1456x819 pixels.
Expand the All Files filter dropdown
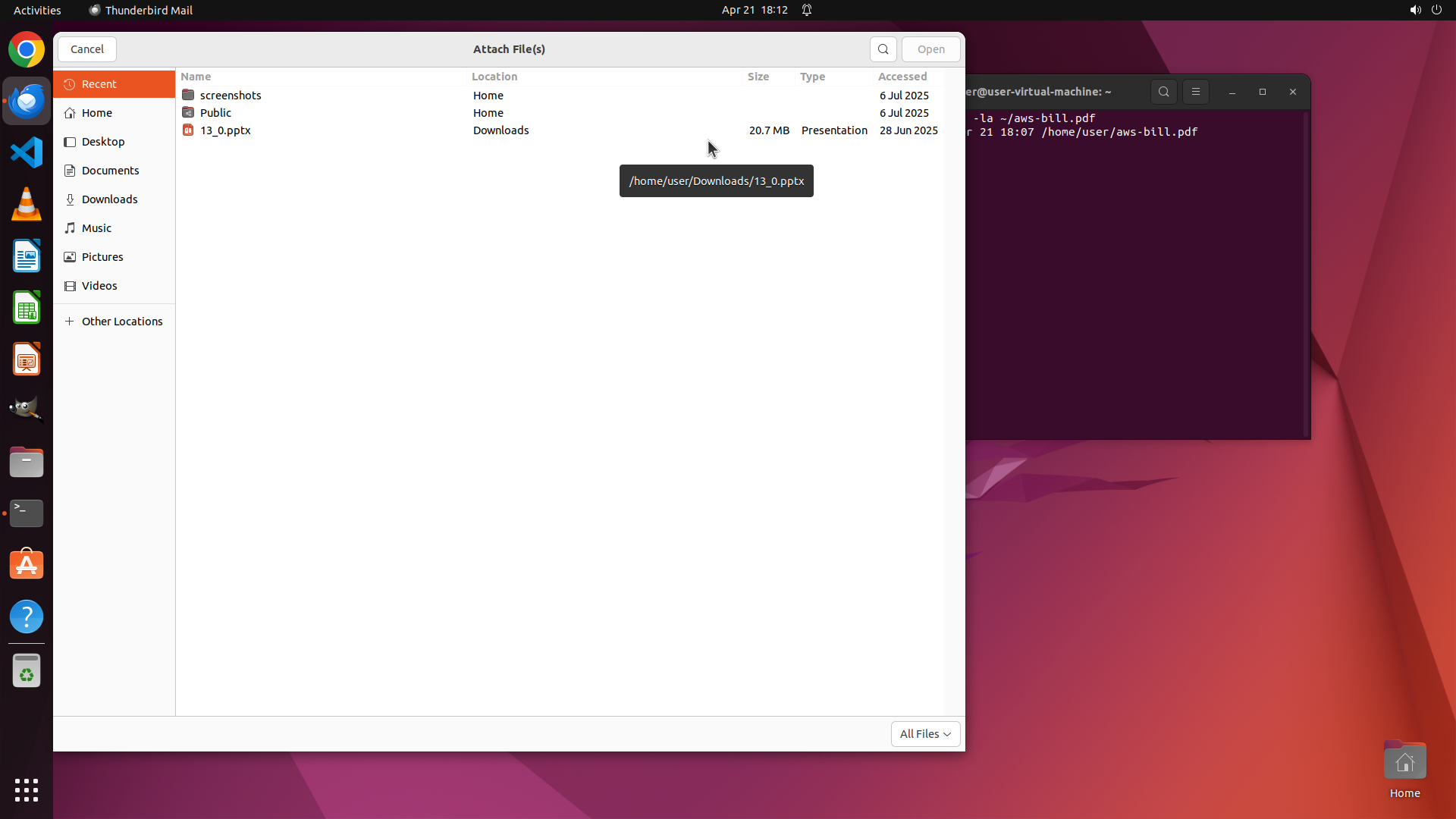click(925, 734)
